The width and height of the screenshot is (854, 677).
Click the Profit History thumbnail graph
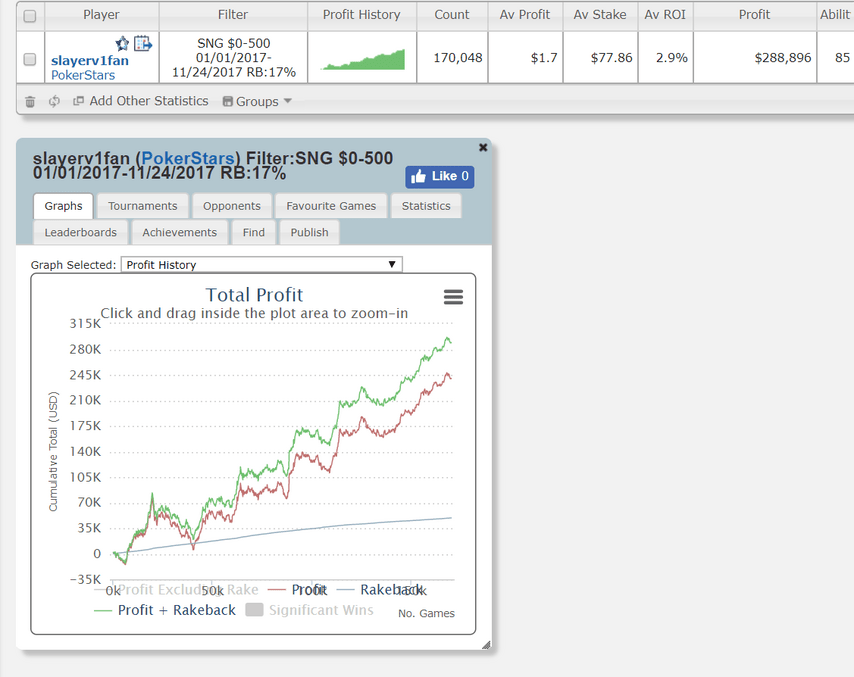363,59
